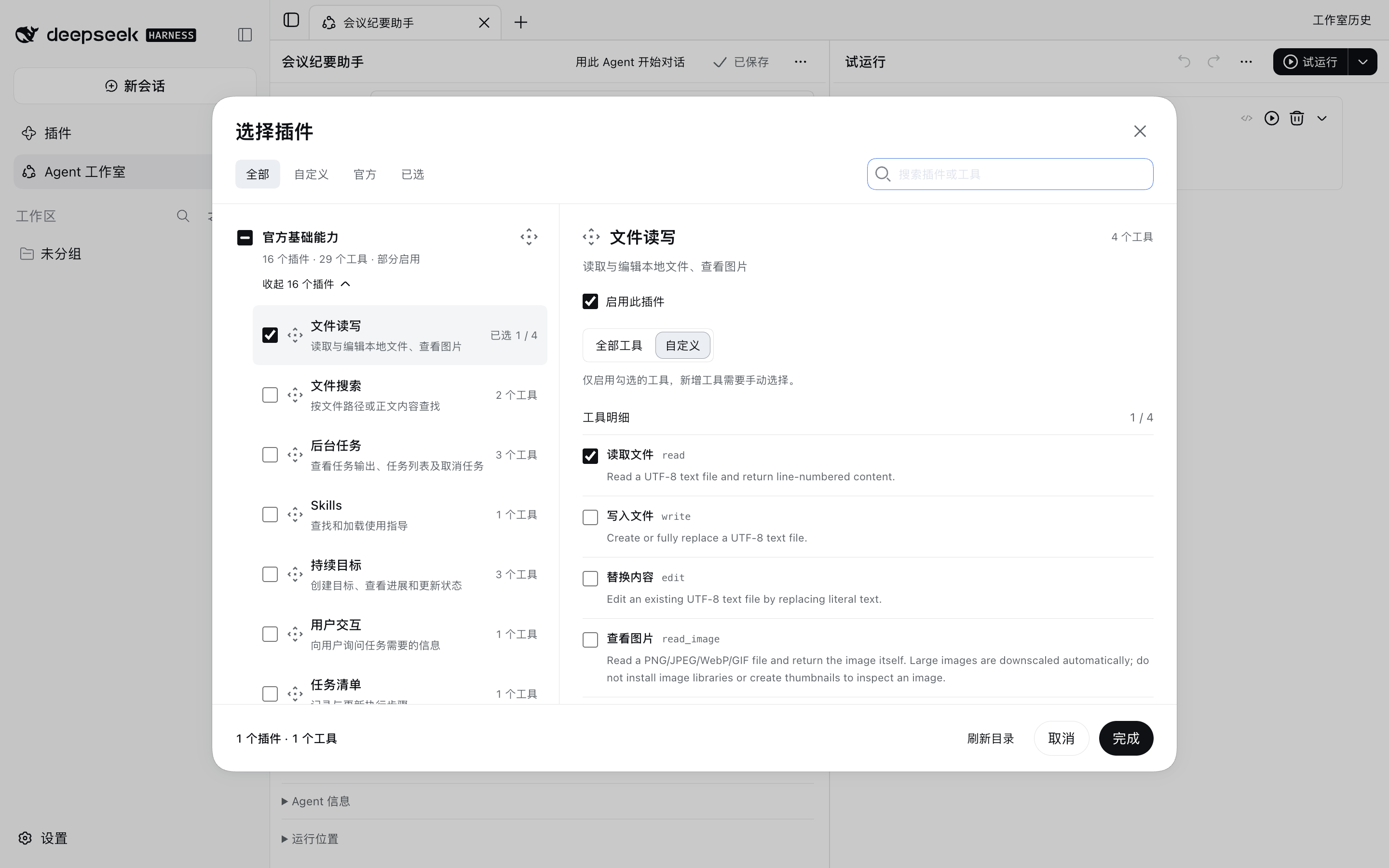Click the plugin icon in 用户交互 row
Screen dimensions: 1389x868
click(x=295, y=634)
